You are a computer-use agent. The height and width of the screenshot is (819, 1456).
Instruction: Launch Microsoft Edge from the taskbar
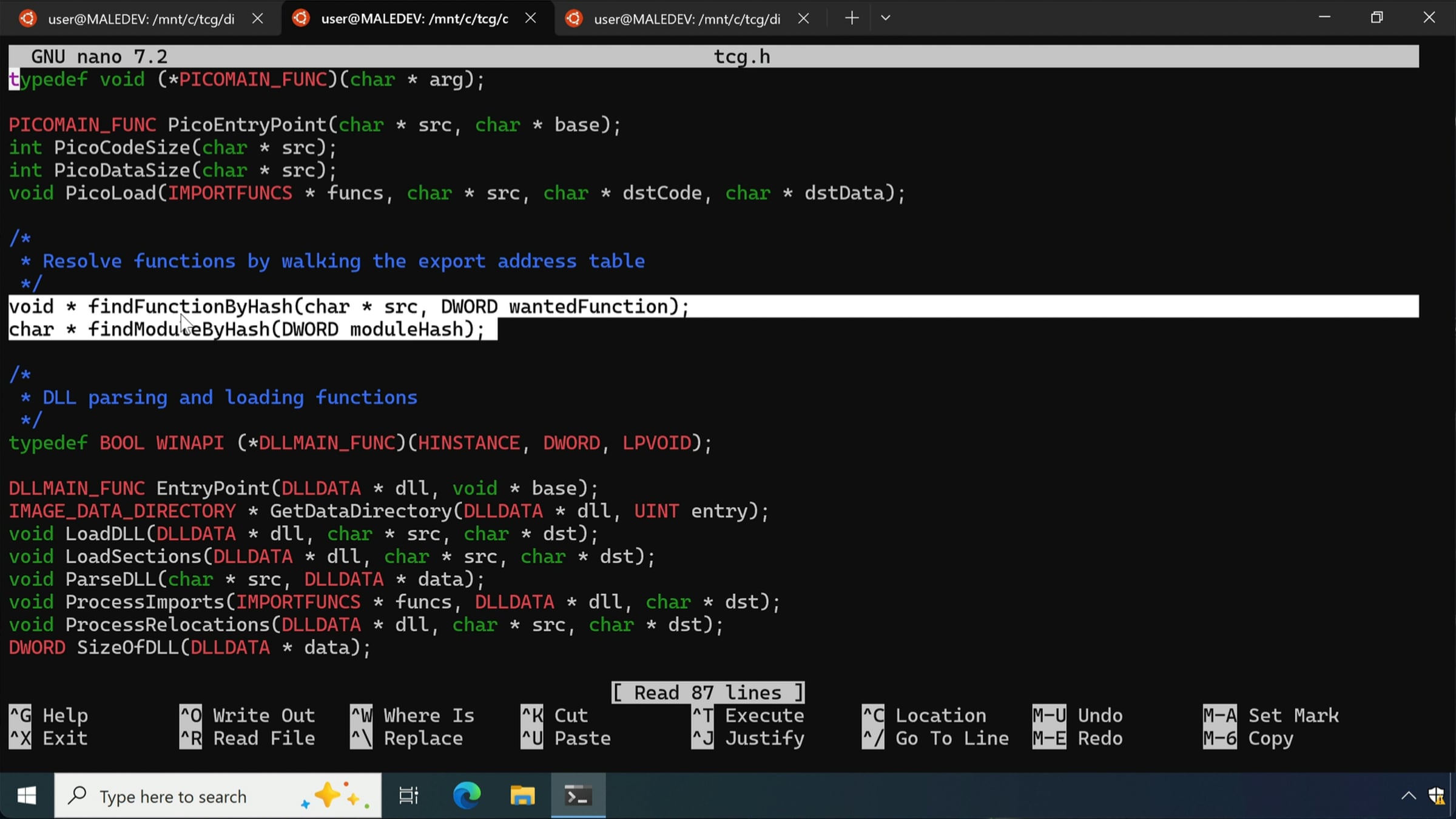467,795
